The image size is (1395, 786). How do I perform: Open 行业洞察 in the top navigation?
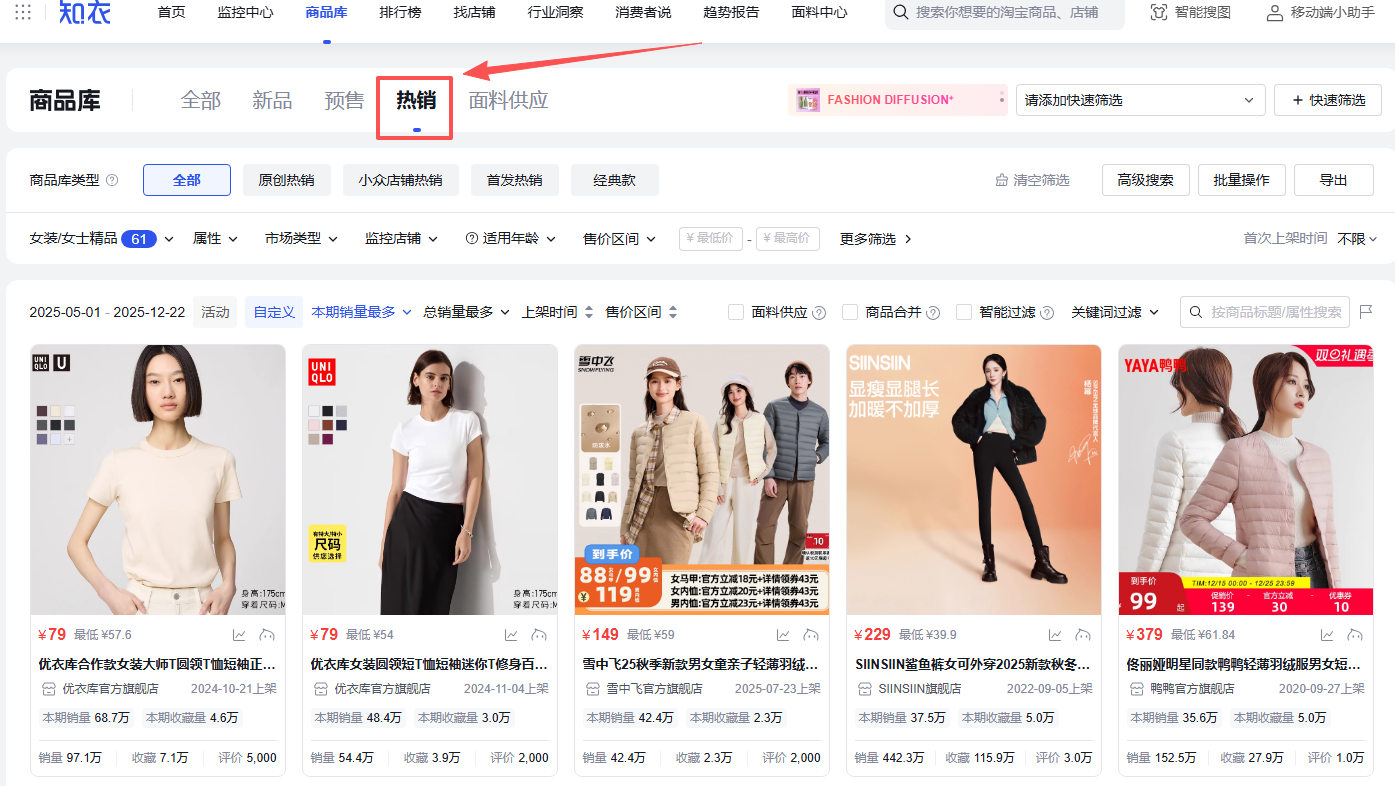tap(555, 12)
